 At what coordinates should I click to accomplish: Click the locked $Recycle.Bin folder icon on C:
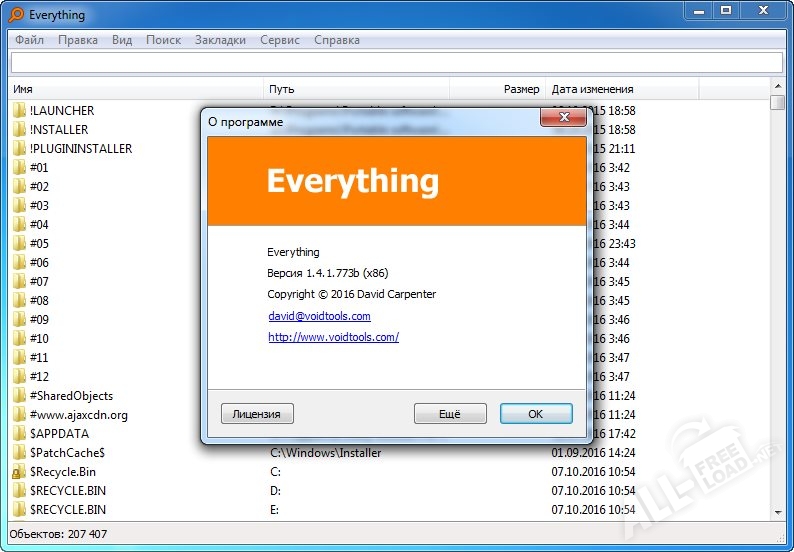(19, 471)
